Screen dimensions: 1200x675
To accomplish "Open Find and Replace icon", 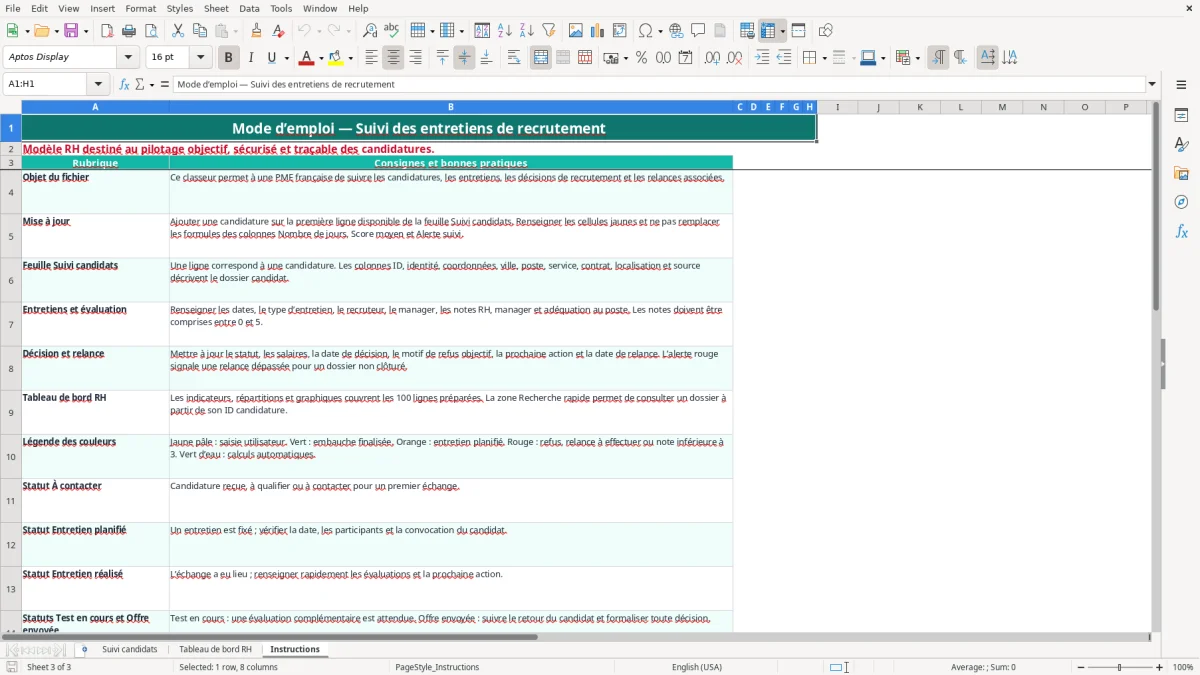I will (370, 31).
